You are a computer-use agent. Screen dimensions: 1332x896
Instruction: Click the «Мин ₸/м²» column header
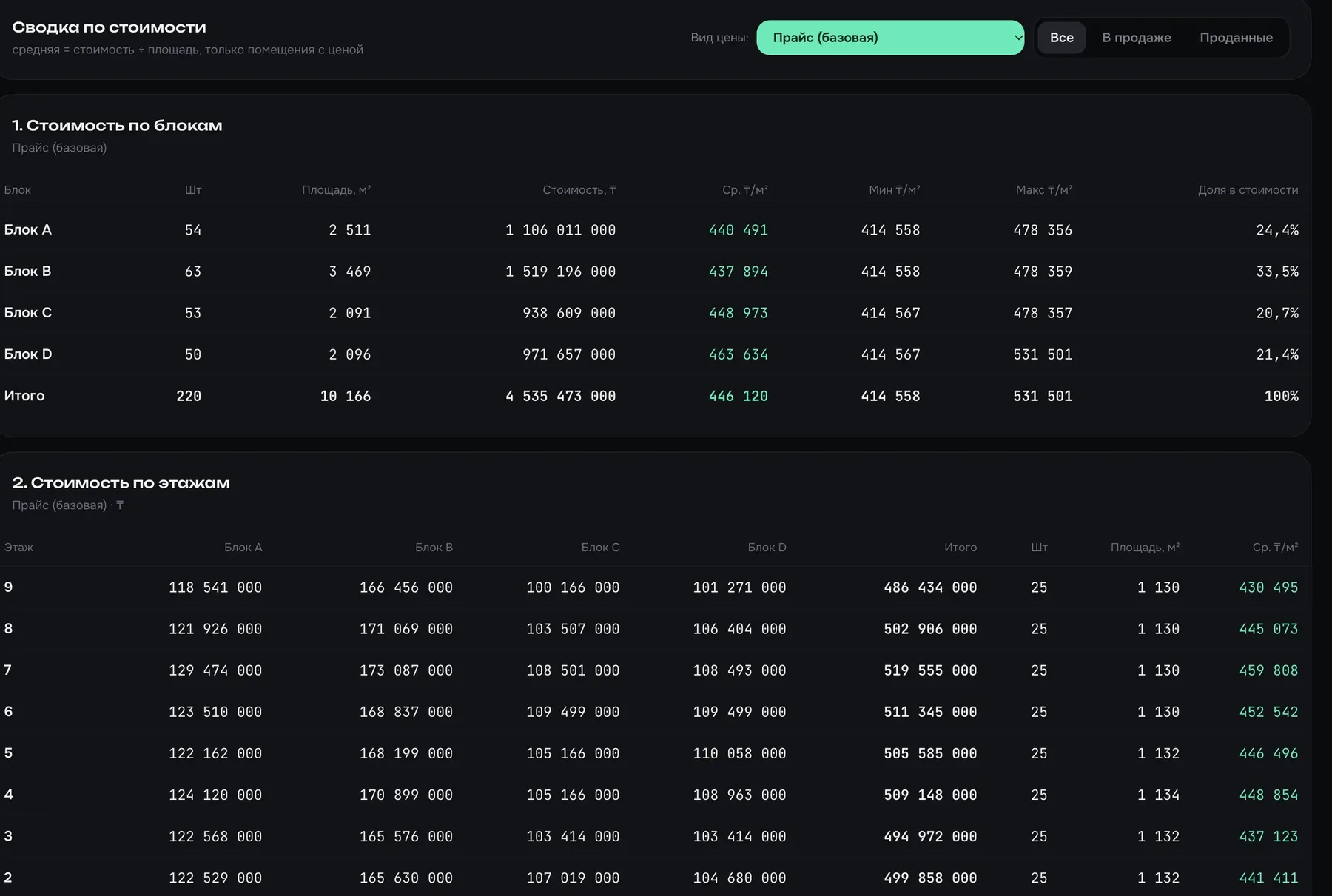[x=894, y=190]
